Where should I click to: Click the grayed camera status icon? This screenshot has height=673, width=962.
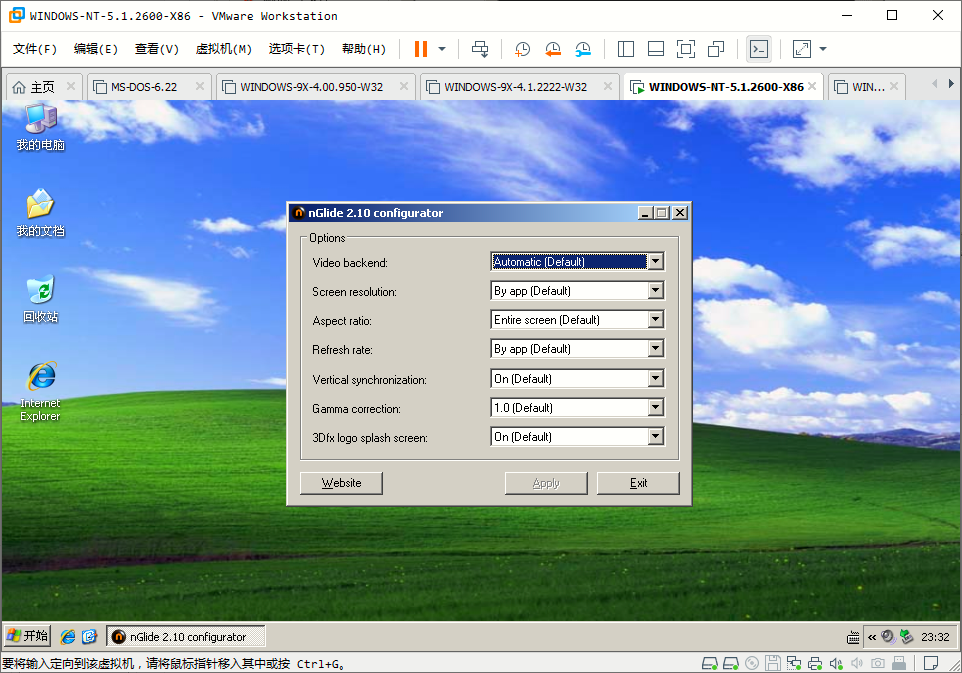pos(878,663)
